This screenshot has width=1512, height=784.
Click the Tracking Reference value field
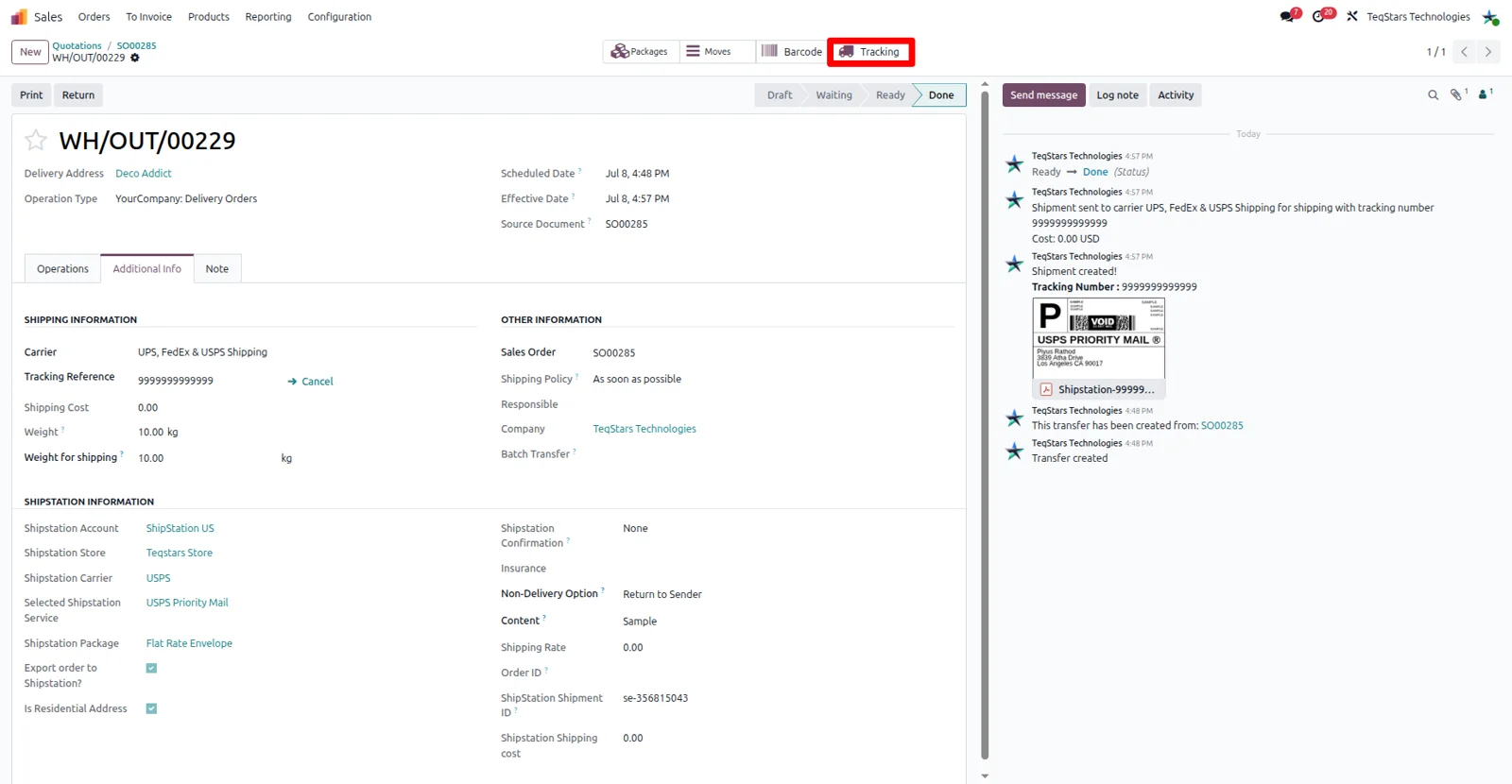coord(176,381)
